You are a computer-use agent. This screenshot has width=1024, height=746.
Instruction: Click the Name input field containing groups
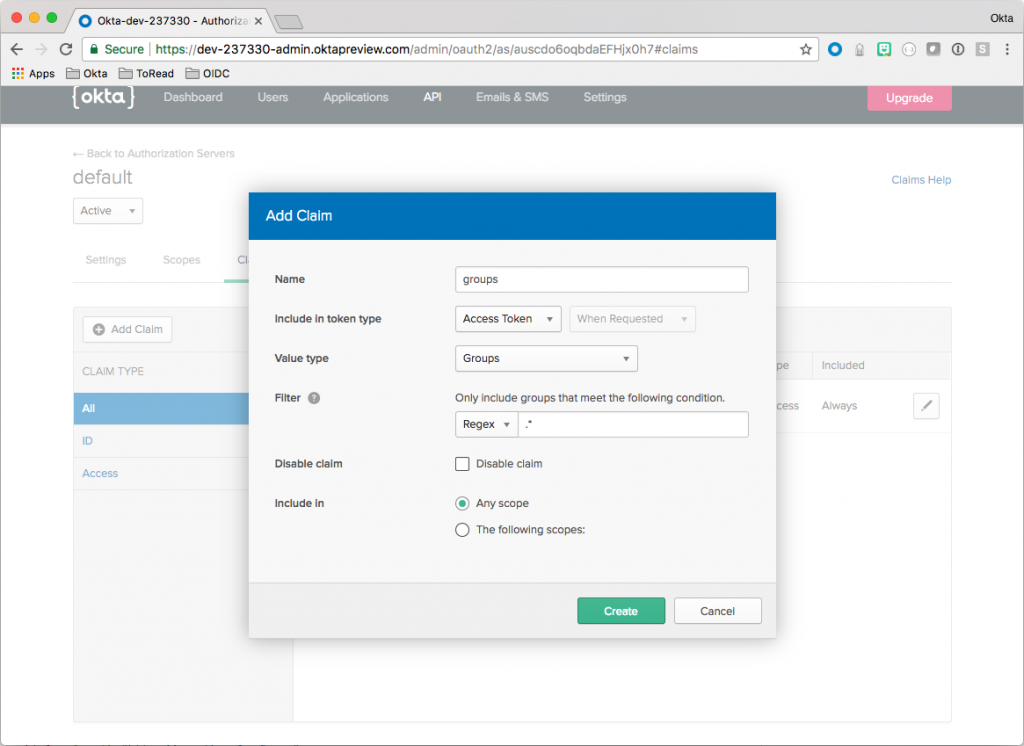pos(601,280)
